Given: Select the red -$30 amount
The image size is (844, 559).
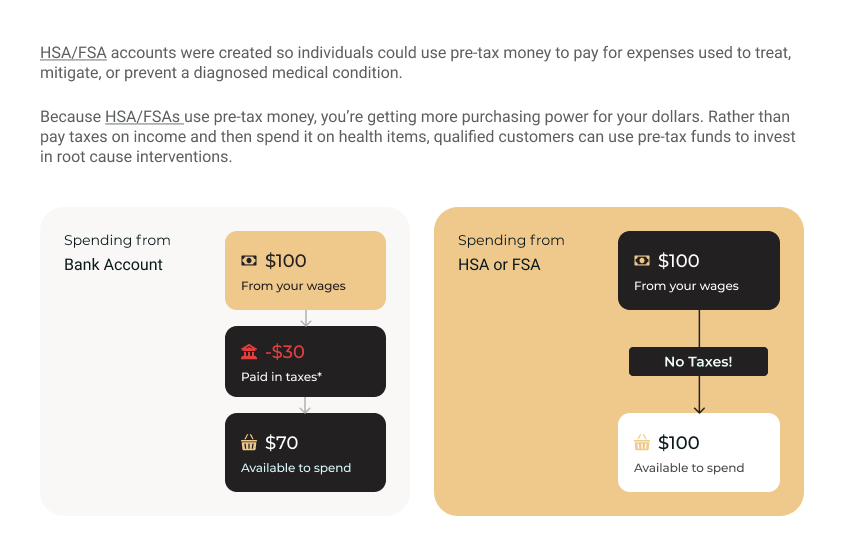Looking at the screenshot, I should pyautogui.click(x=285, y=352).
